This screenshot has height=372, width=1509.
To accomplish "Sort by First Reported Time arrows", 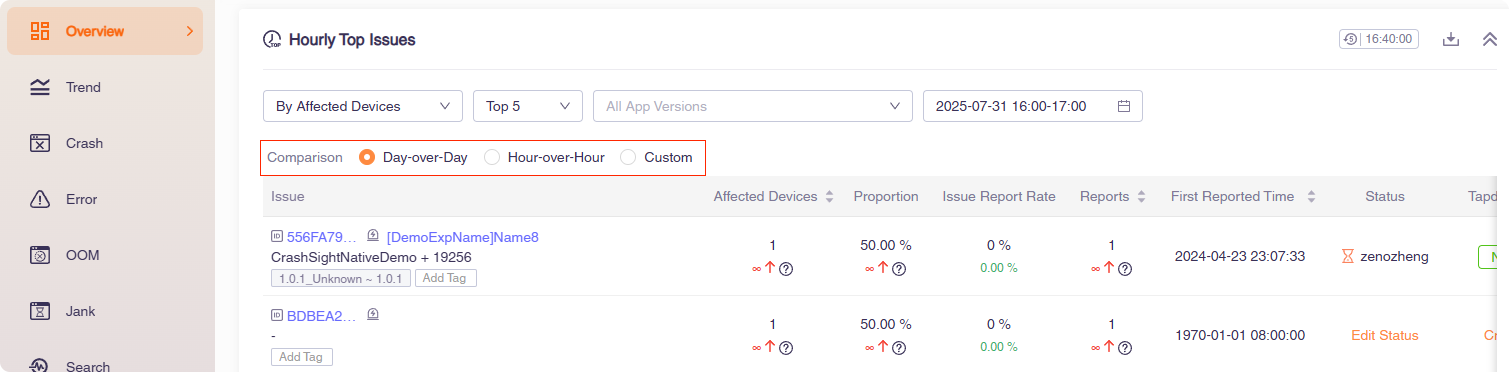I will point(1311,197).
